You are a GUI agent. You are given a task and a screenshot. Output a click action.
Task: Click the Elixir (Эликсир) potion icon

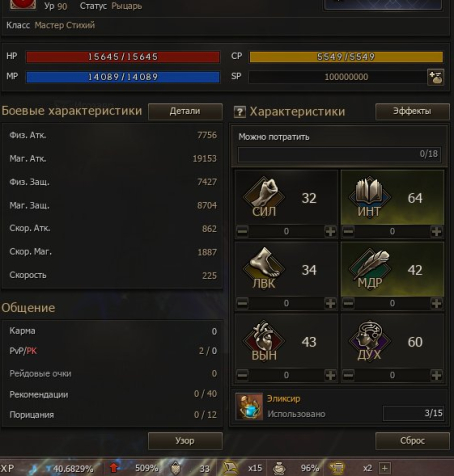(x=249, y=406)
